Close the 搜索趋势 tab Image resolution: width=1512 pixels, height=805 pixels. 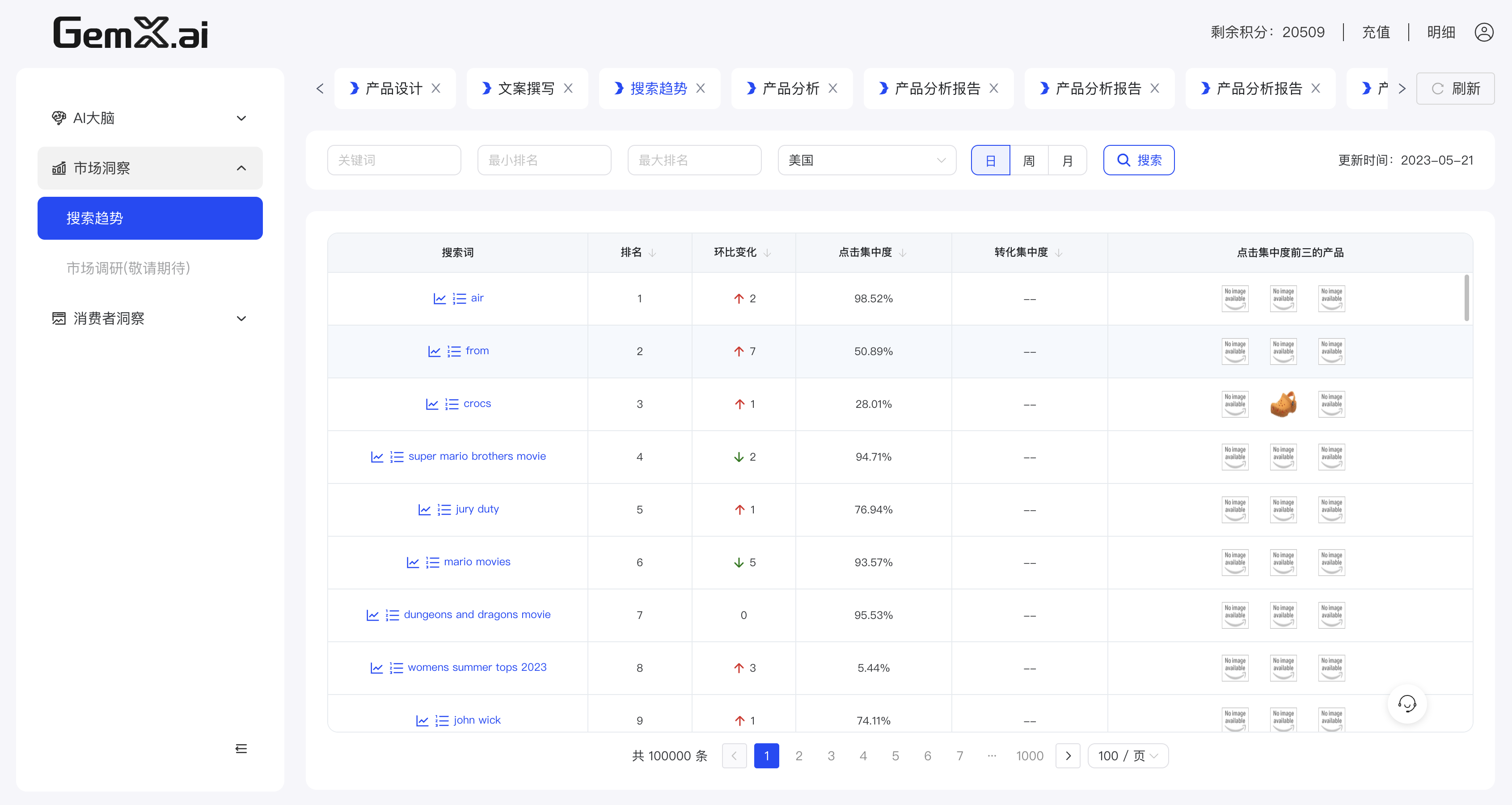(701, 88)
